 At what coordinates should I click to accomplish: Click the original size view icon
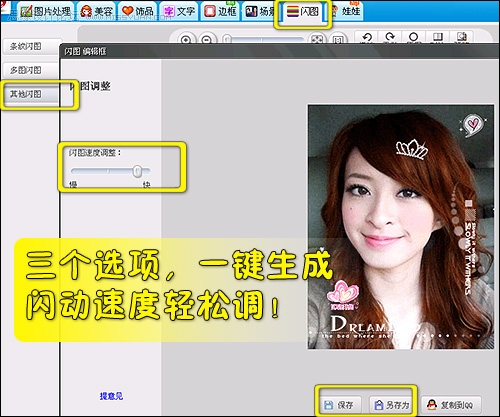pos(338,40)
